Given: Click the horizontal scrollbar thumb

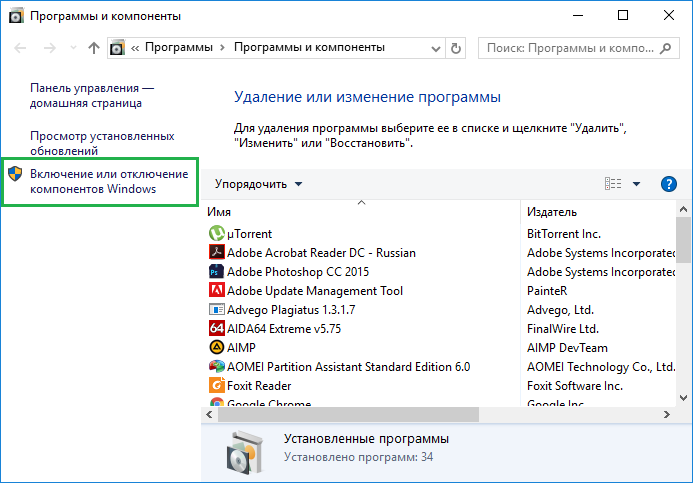Looking at the screenshot, I should [348, 415].
